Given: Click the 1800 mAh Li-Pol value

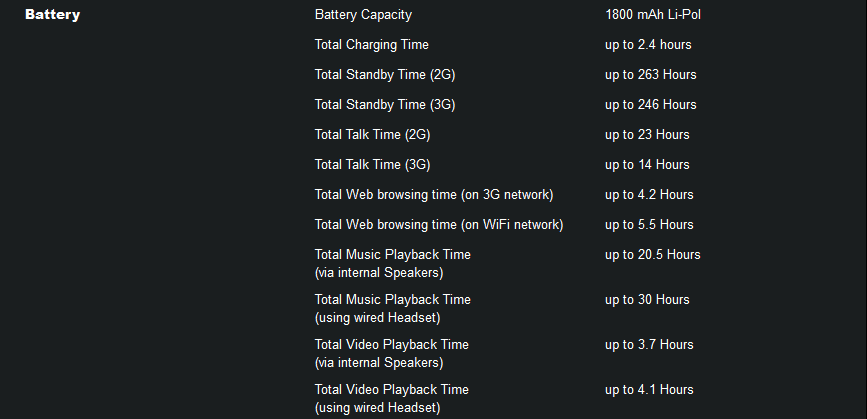Looking at the screenshot, I should [653, 15].
